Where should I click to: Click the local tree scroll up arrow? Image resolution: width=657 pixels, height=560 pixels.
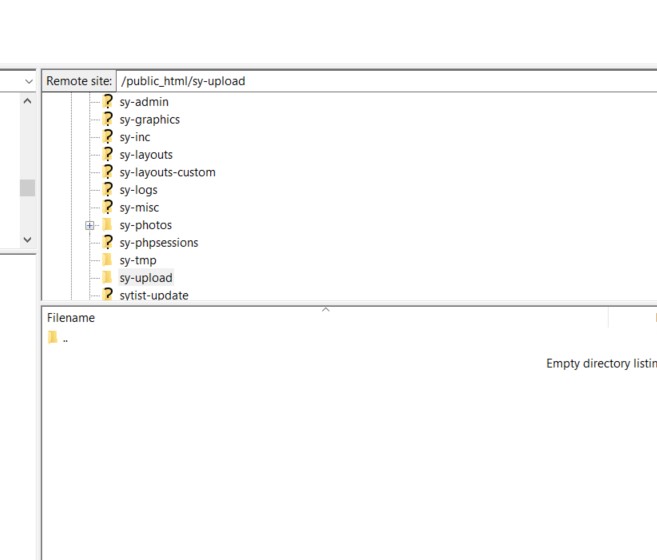[27, 101]
